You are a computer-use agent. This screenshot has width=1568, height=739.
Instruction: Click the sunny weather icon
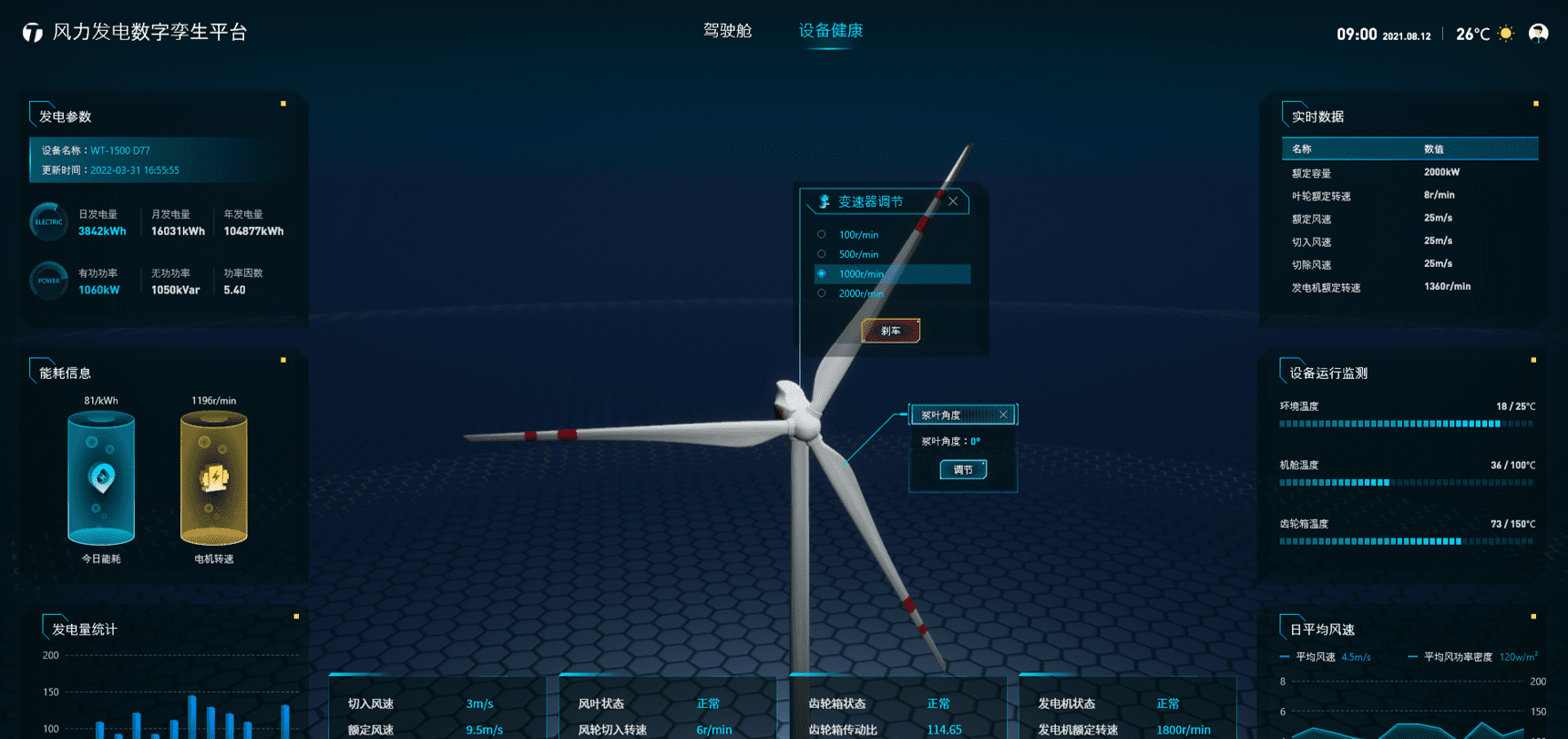click(1506, 34)
